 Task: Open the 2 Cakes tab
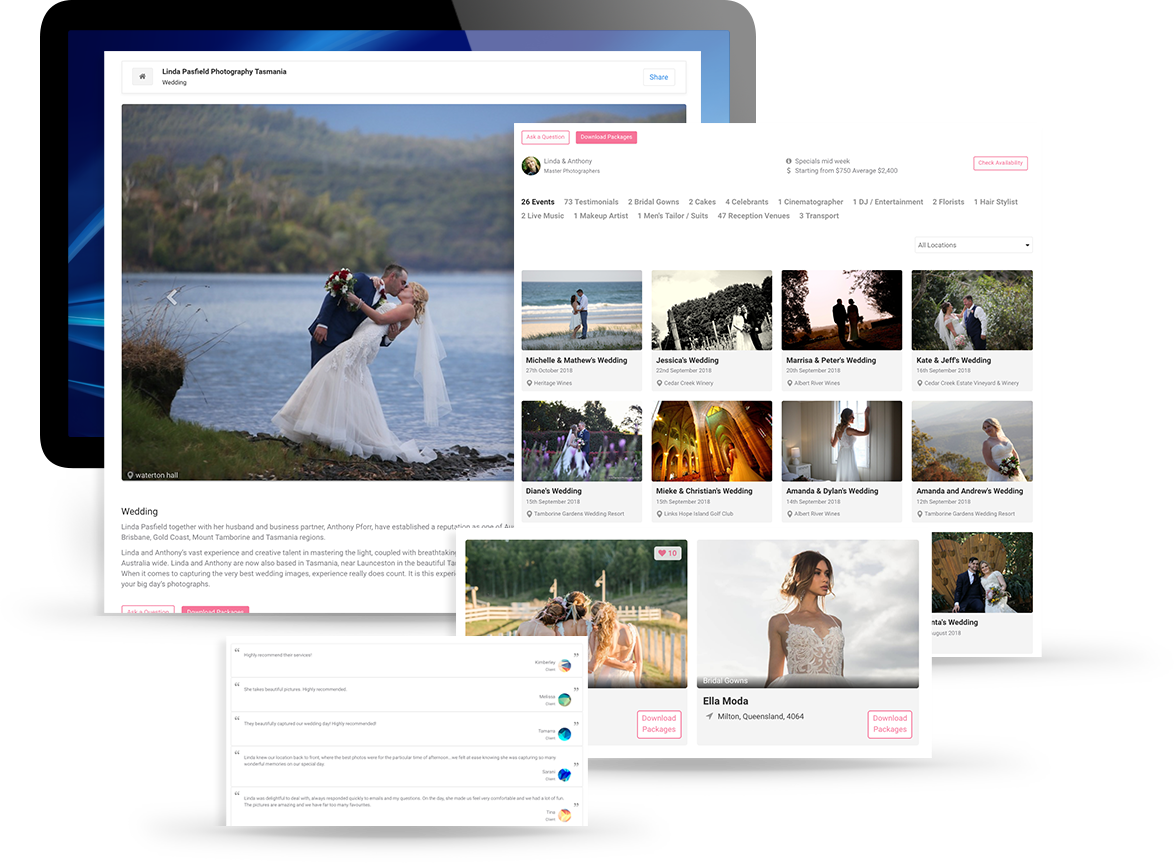pyautogui.click(x=702, y=202)
